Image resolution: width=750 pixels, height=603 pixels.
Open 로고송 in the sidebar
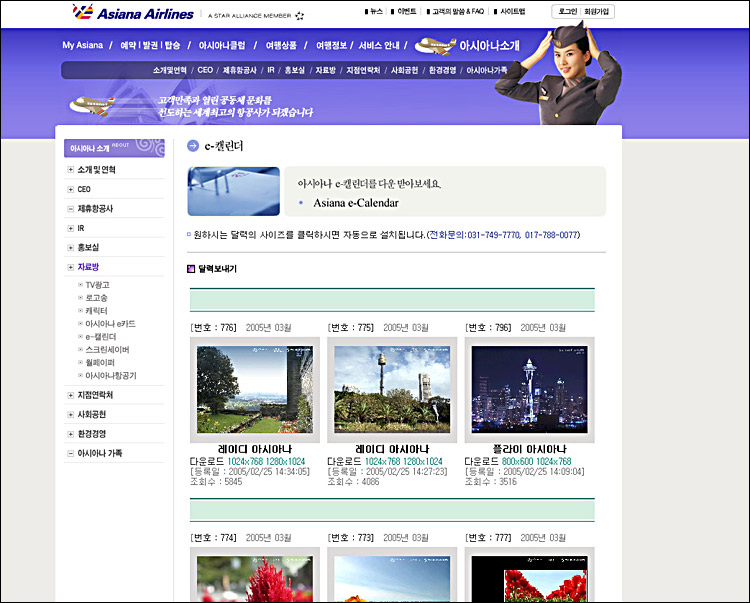coord(96,298)
